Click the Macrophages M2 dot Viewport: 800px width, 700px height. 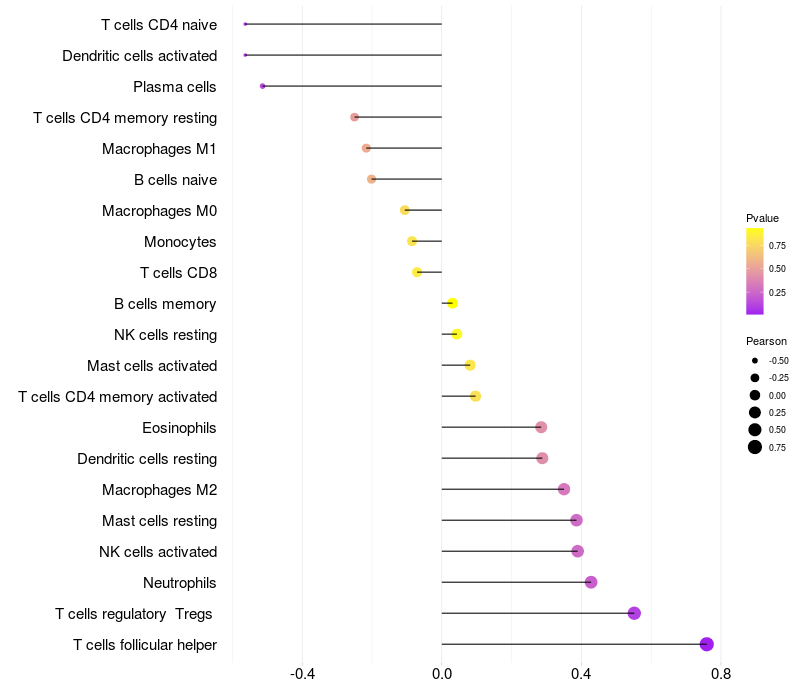(x=564, y=489)
